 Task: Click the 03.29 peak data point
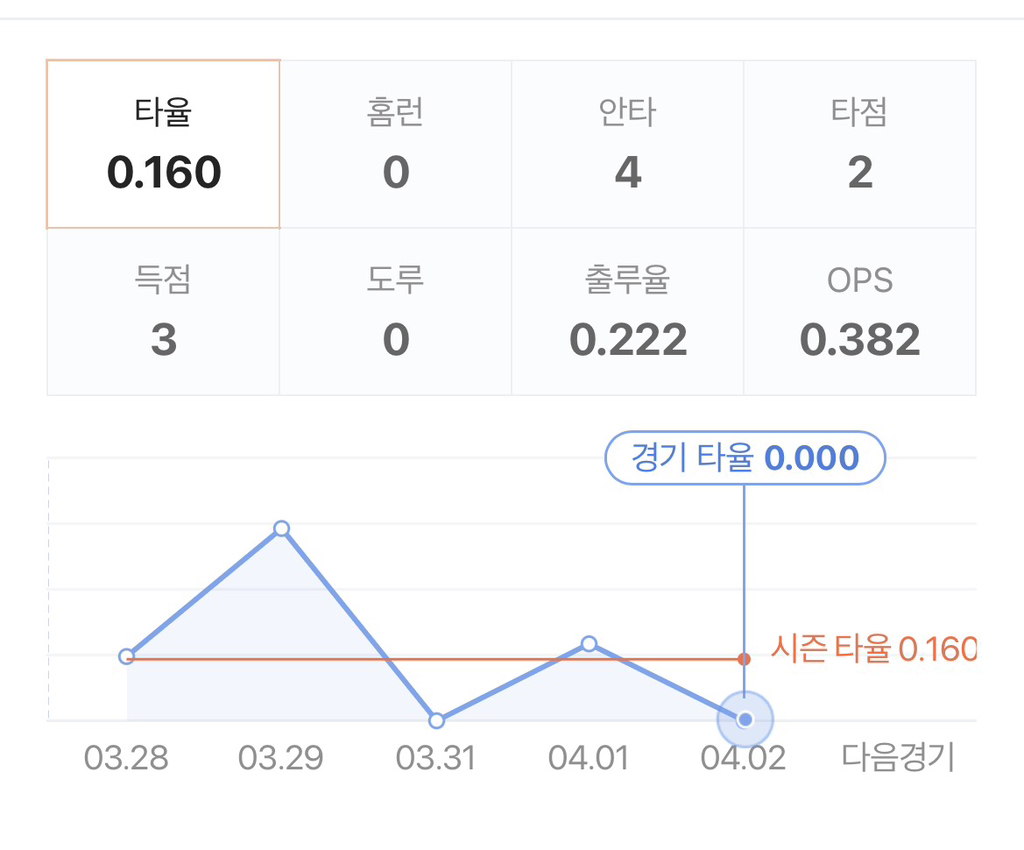tap(282, 528)
